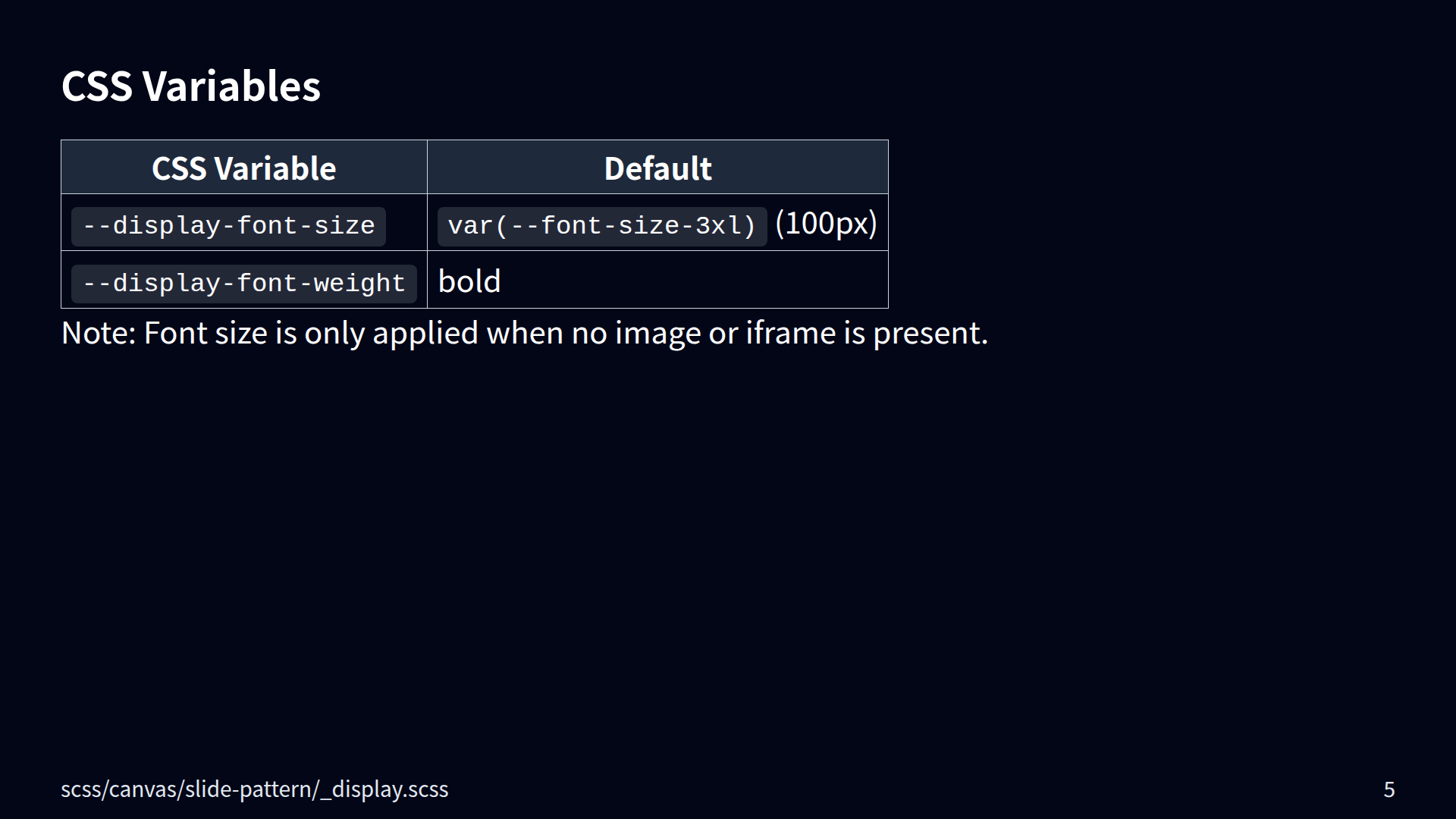
Task: Select the "bold" default value
Action: 469,281
